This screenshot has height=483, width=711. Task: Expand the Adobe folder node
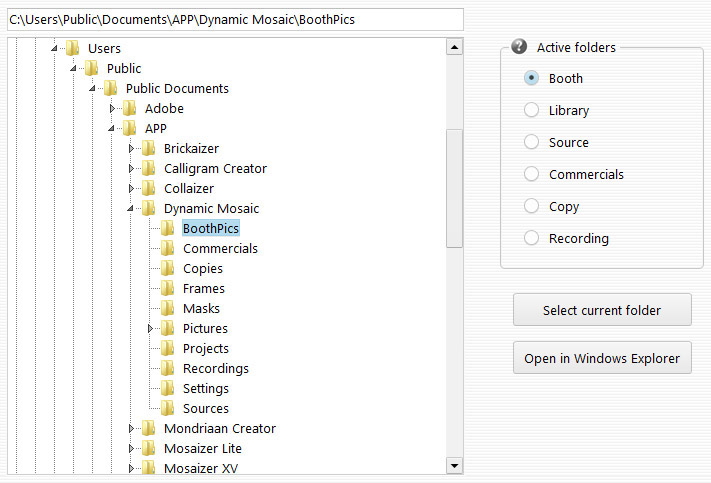[x=113, y=108]
